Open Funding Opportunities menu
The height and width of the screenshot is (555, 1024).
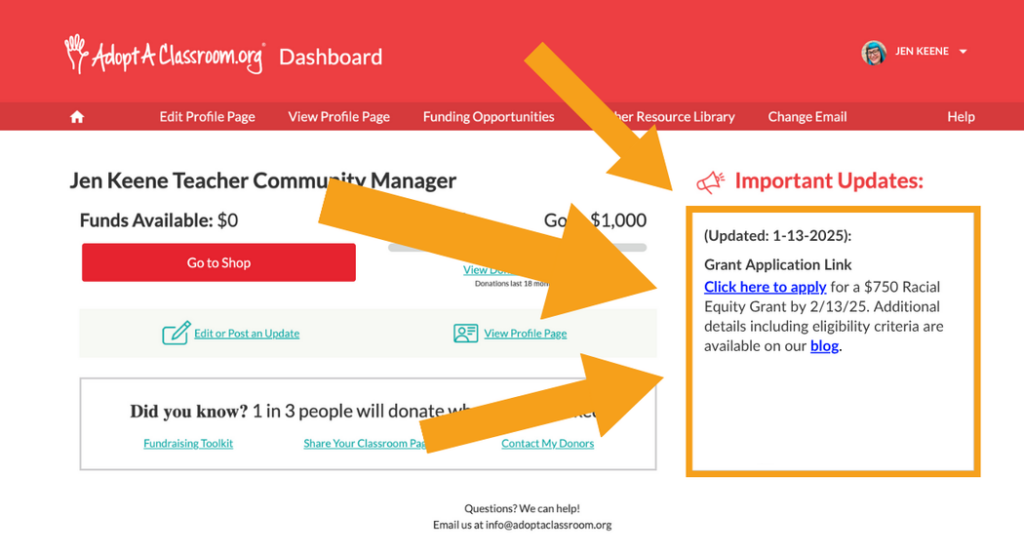(488, 117)
